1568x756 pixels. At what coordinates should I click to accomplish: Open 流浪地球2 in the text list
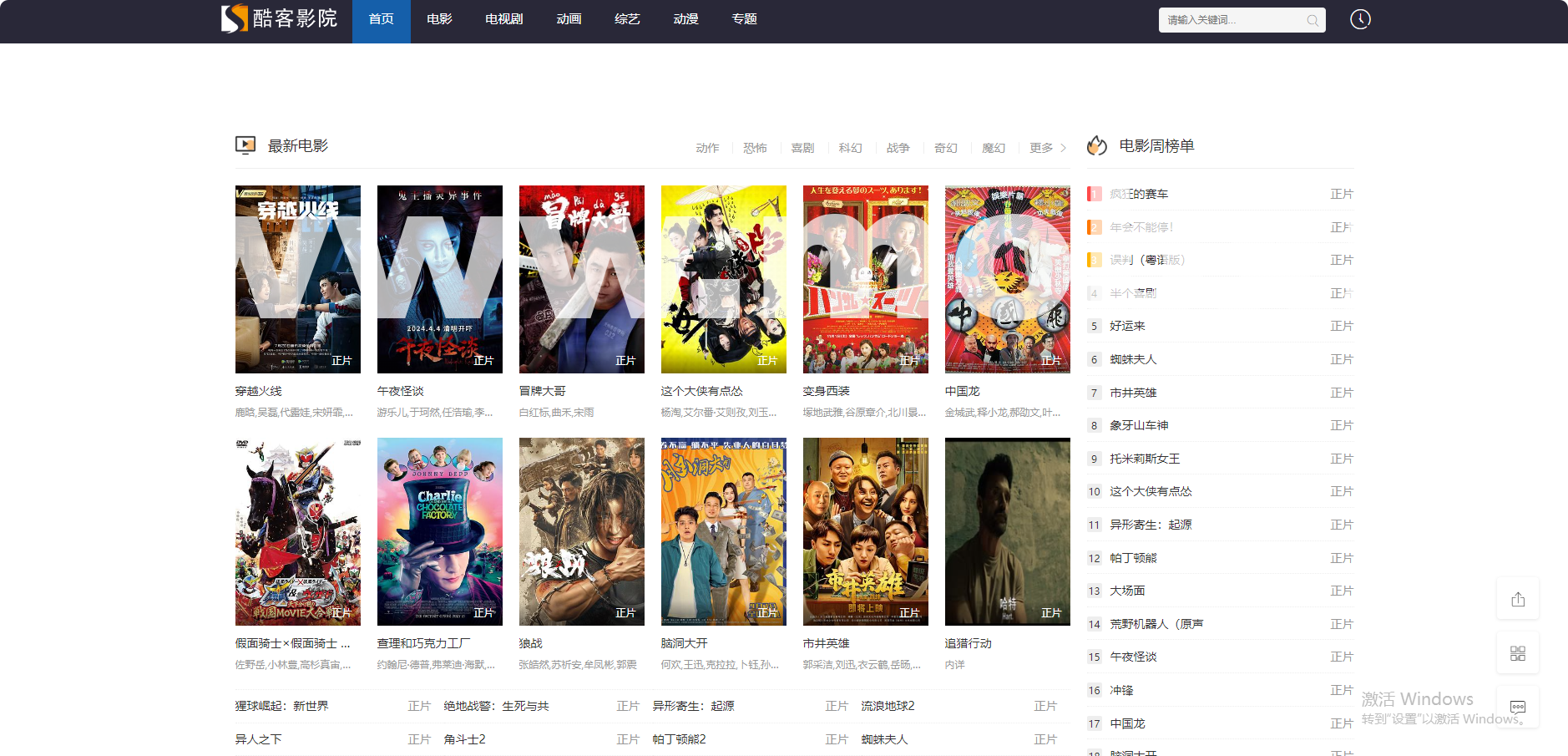[x=888, y=706]
